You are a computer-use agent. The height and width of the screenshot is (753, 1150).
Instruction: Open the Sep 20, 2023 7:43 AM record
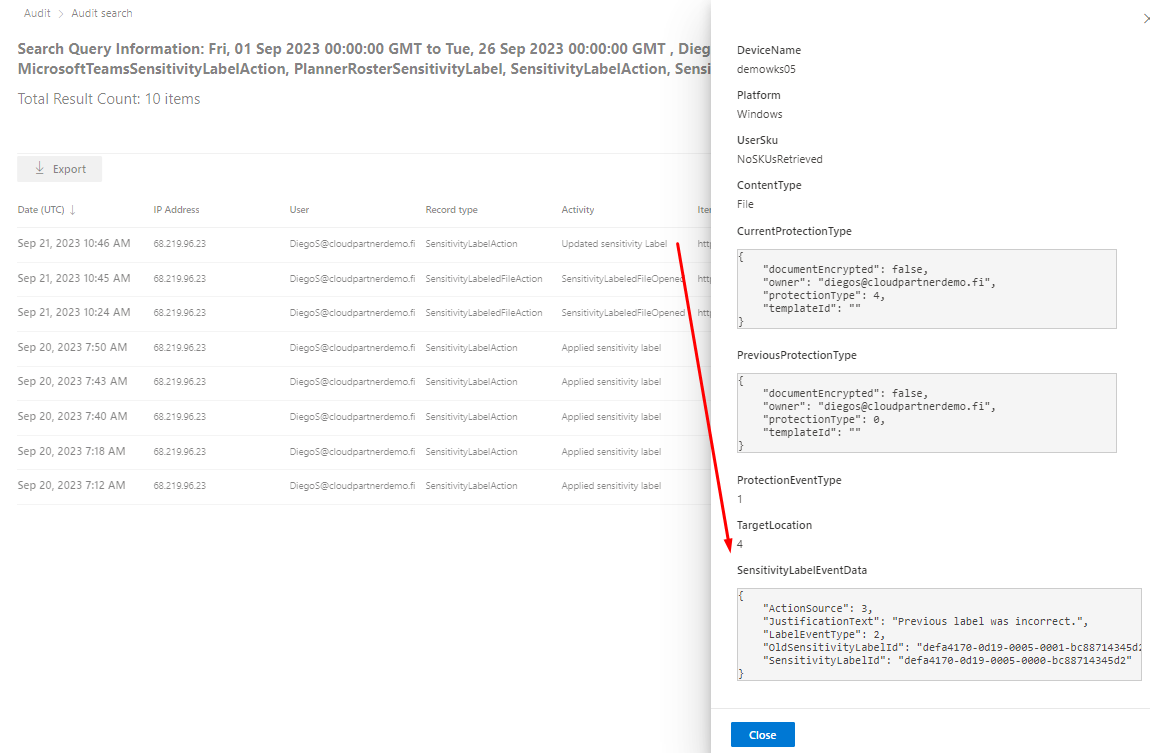click(x=72, y=382)
